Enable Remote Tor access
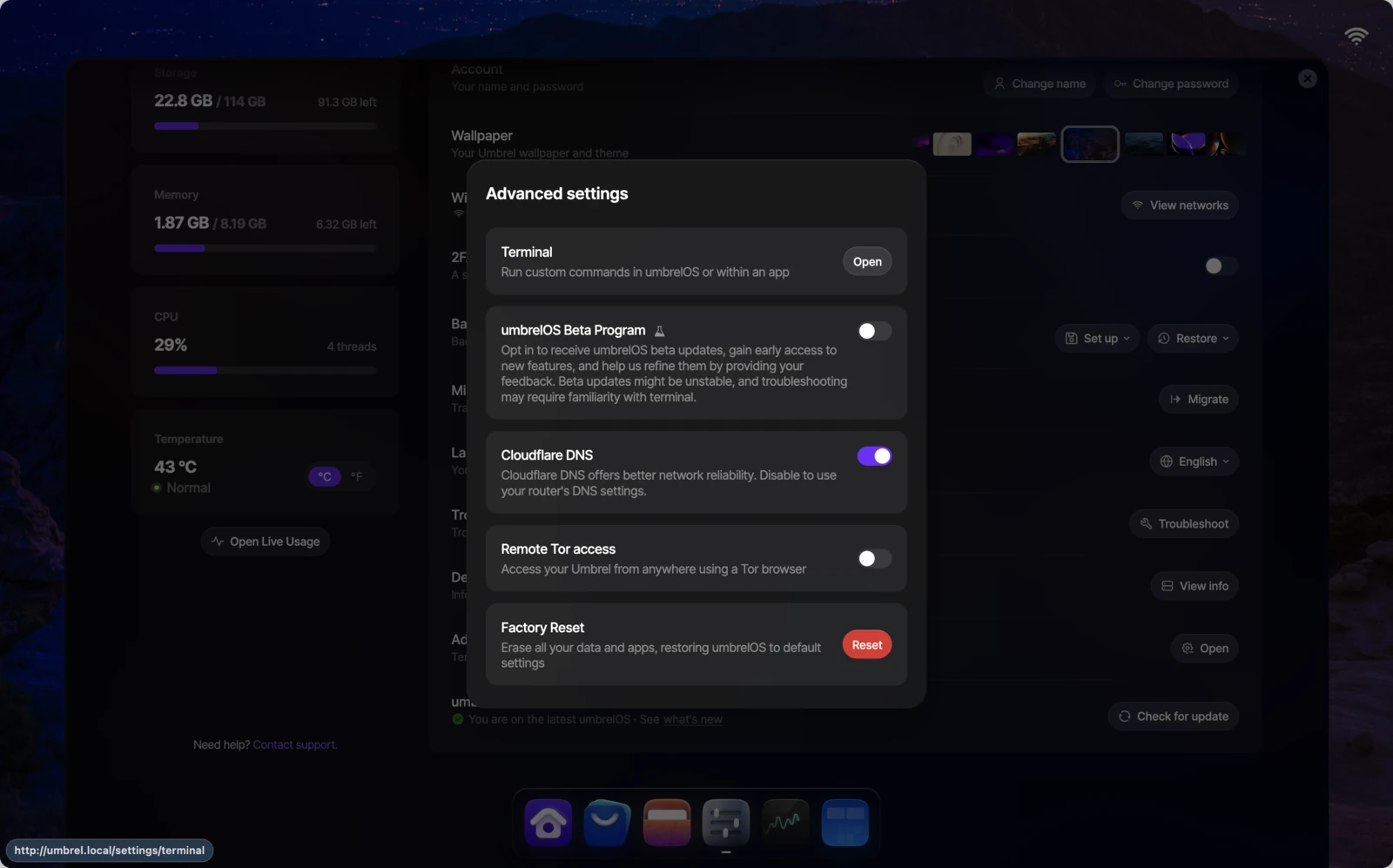Viewport: 1393px width, 868px height. (874, 558)
